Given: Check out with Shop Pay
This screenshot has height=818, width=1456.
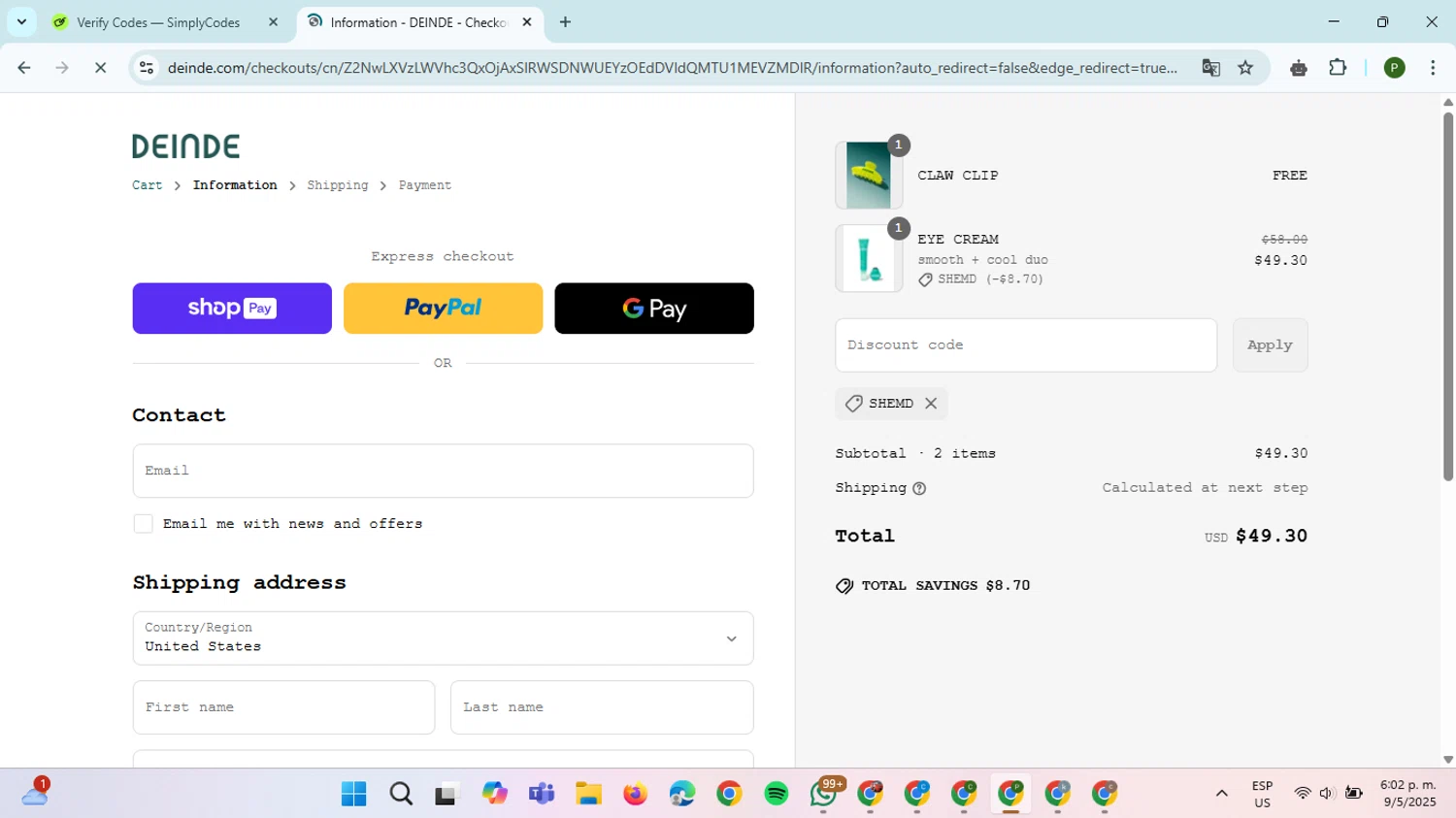Looking at the screenshot, I should pos(232,309).
